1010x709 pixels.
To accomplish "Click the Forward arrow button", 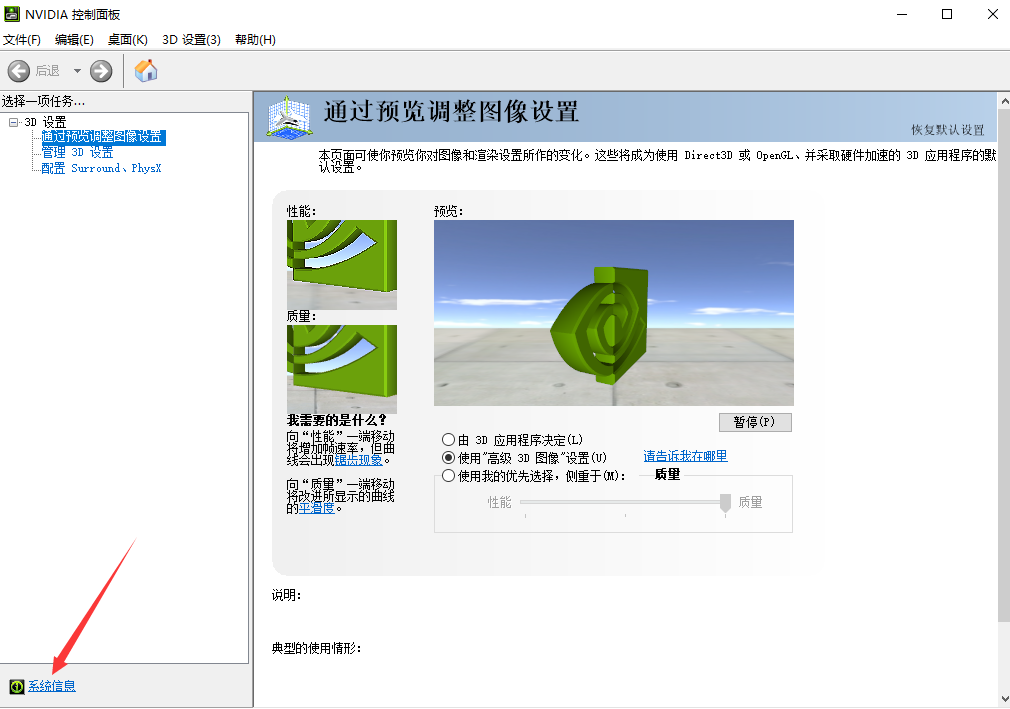I will point(101,71).
